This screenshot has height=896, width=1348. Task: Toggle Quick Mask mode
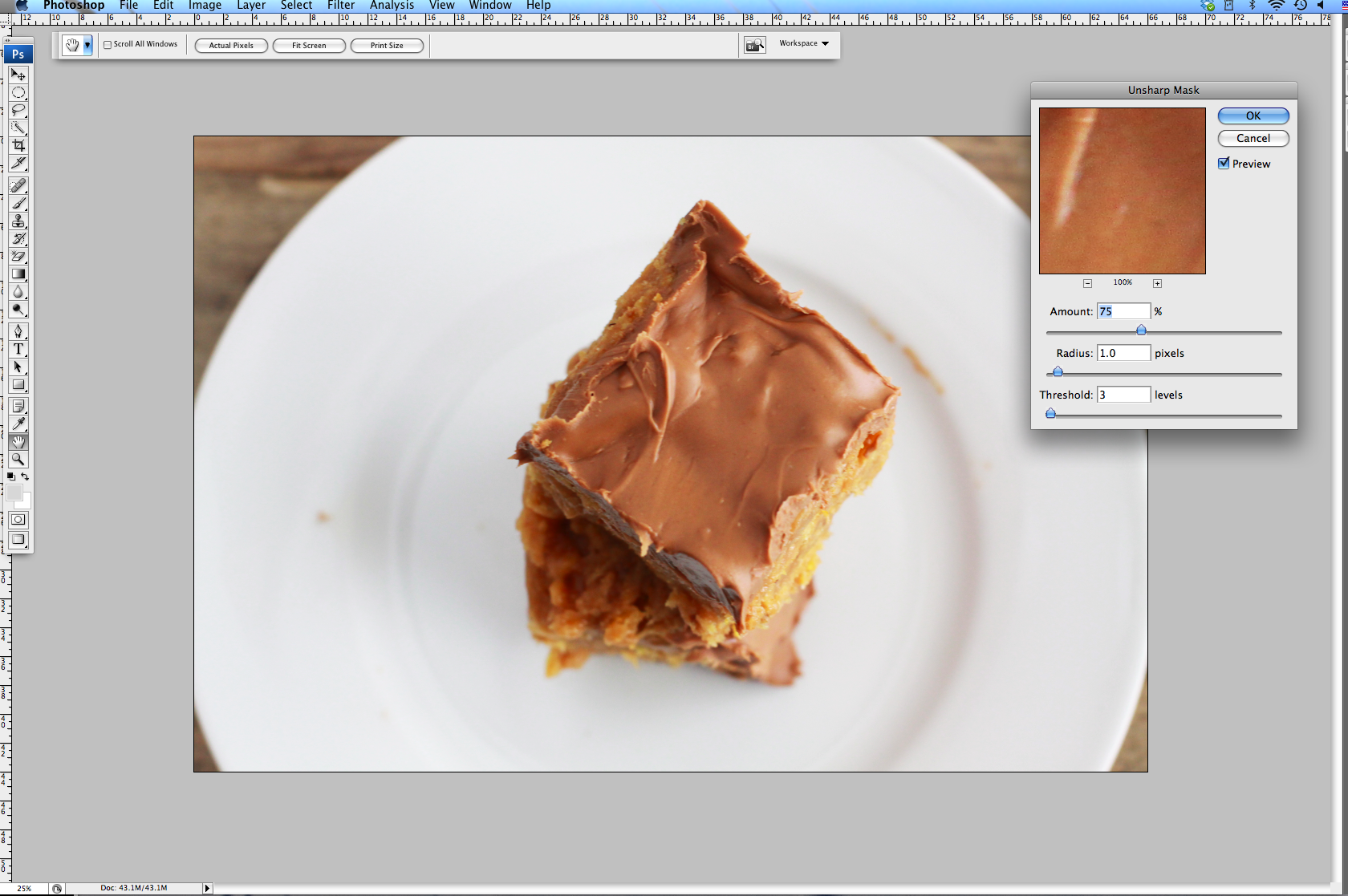click(x=18, y=519)
